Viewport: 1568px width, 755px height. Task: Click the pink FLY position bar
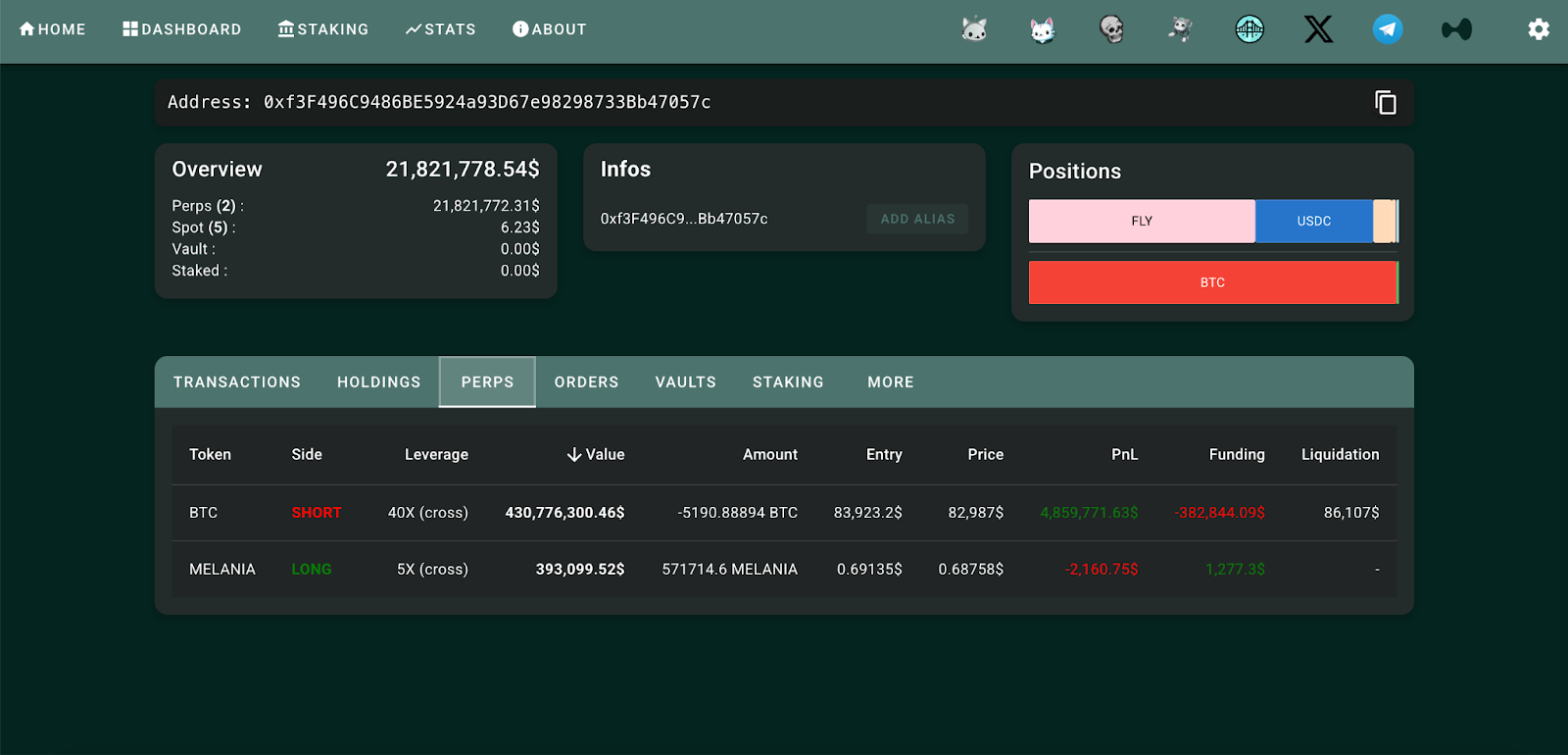click(x=1142, y=222)
